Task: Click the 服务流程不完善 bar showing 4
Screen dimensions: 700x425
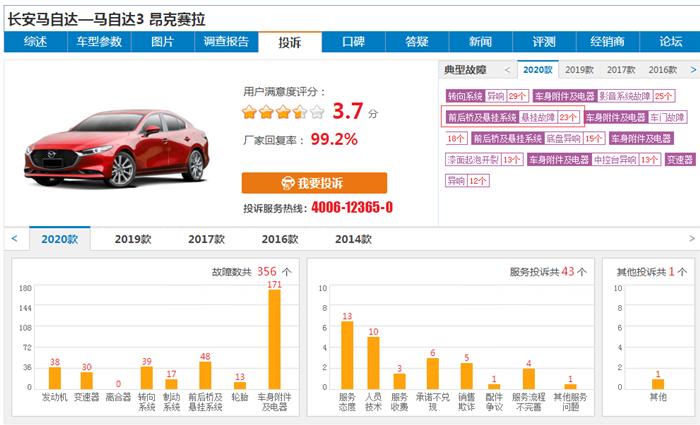Action: pyautogui.click(x=529, y=379)
